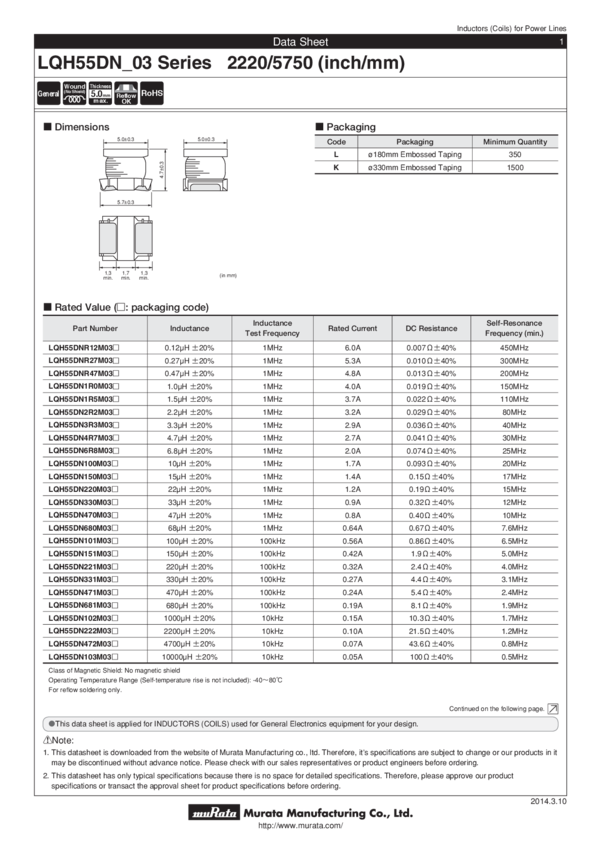Select self-resonance frequency 450MHz

tap(514, 348)
